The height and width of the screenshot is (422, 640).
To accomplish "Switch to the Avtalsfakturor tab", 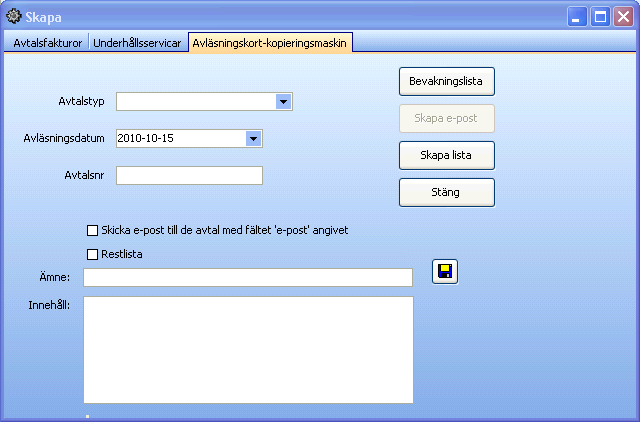I will pos(47,44).
